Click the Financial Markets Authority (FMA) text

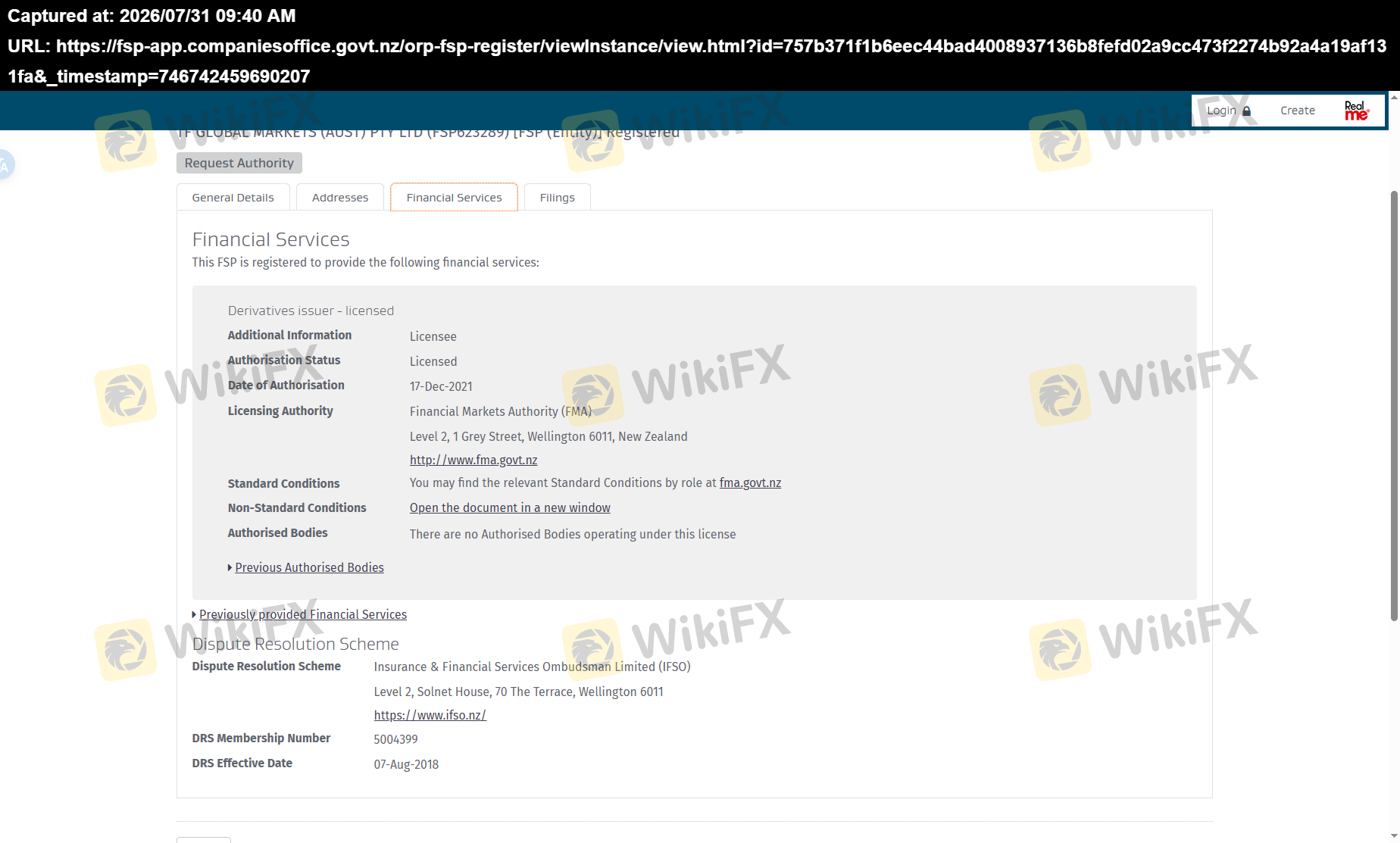(x=501, y=411)
